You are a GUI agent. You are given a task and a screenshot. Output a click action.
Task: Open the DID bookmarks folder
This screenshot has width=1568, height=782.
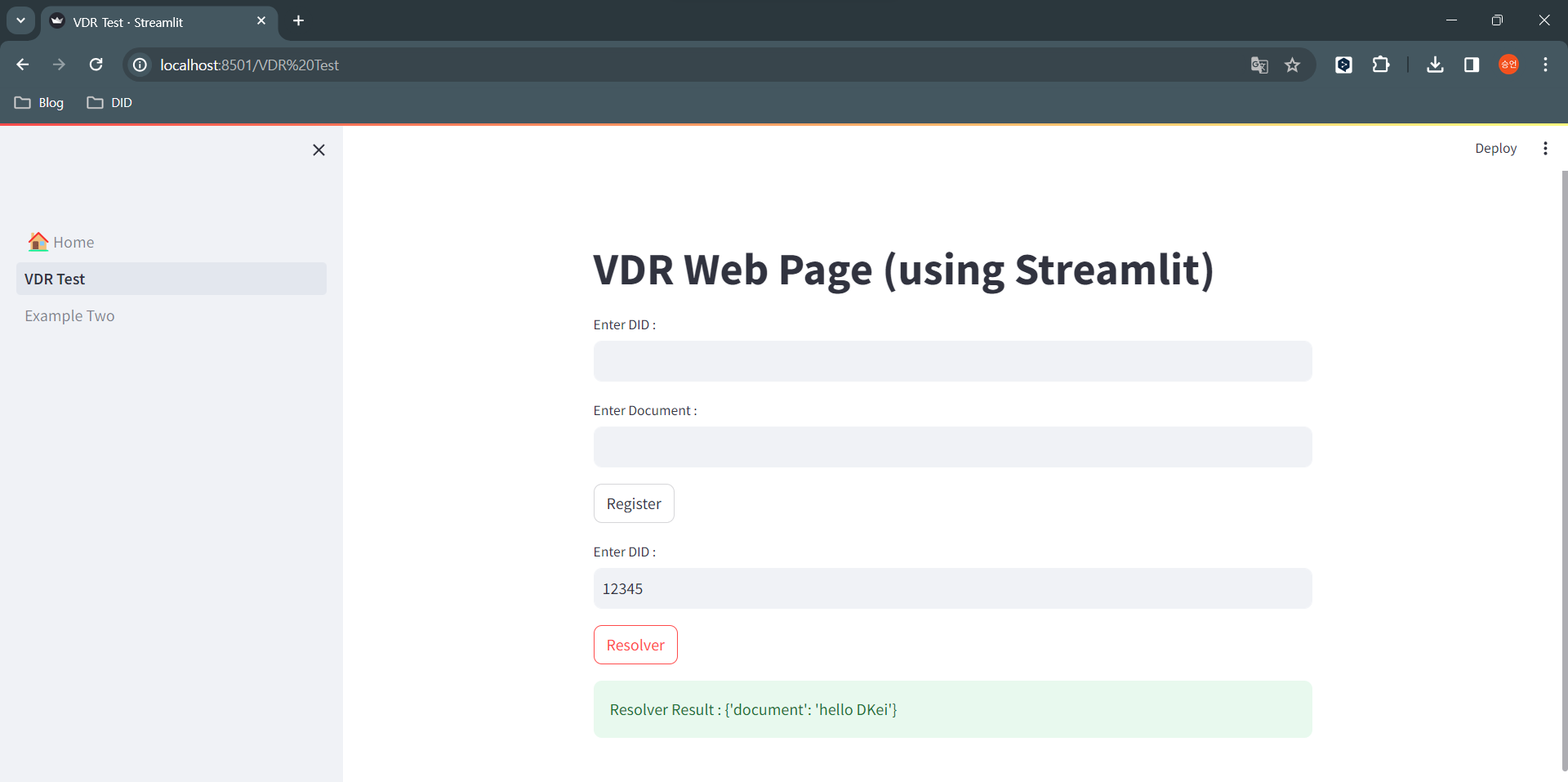(109, 102)
